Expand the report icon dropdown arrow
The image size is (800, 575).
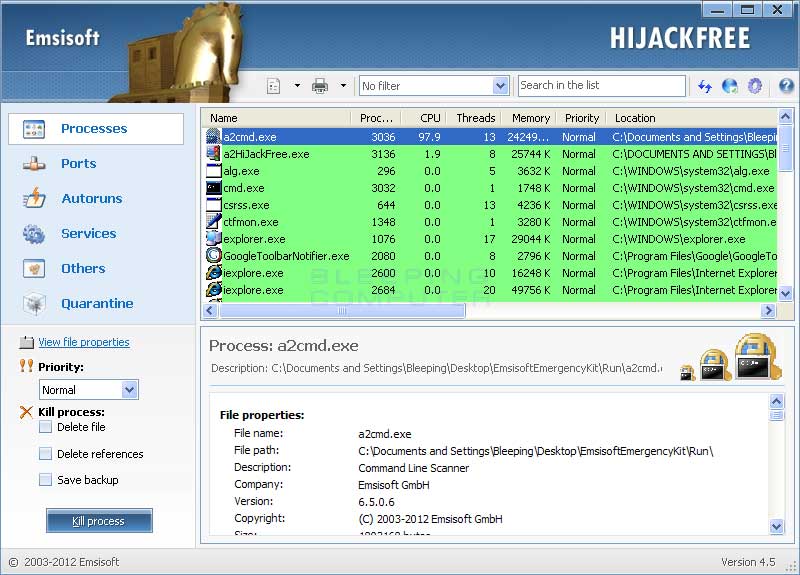(297, 86)
